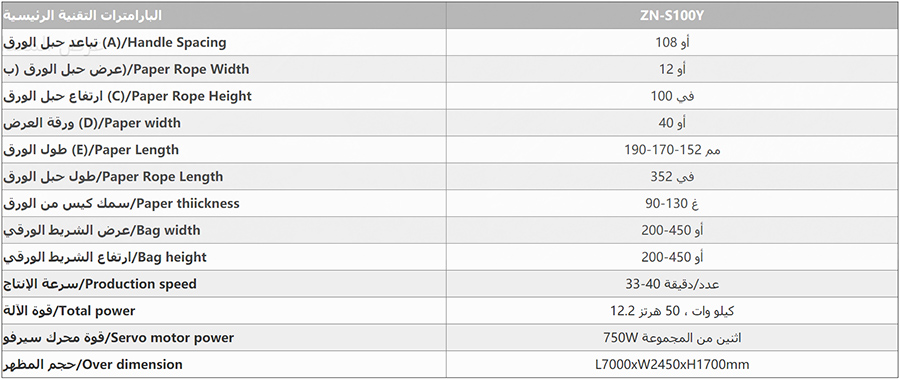This screenshot has height=380, width=900.
Task: Click the Paper Rope Length label
Action: 113,177
